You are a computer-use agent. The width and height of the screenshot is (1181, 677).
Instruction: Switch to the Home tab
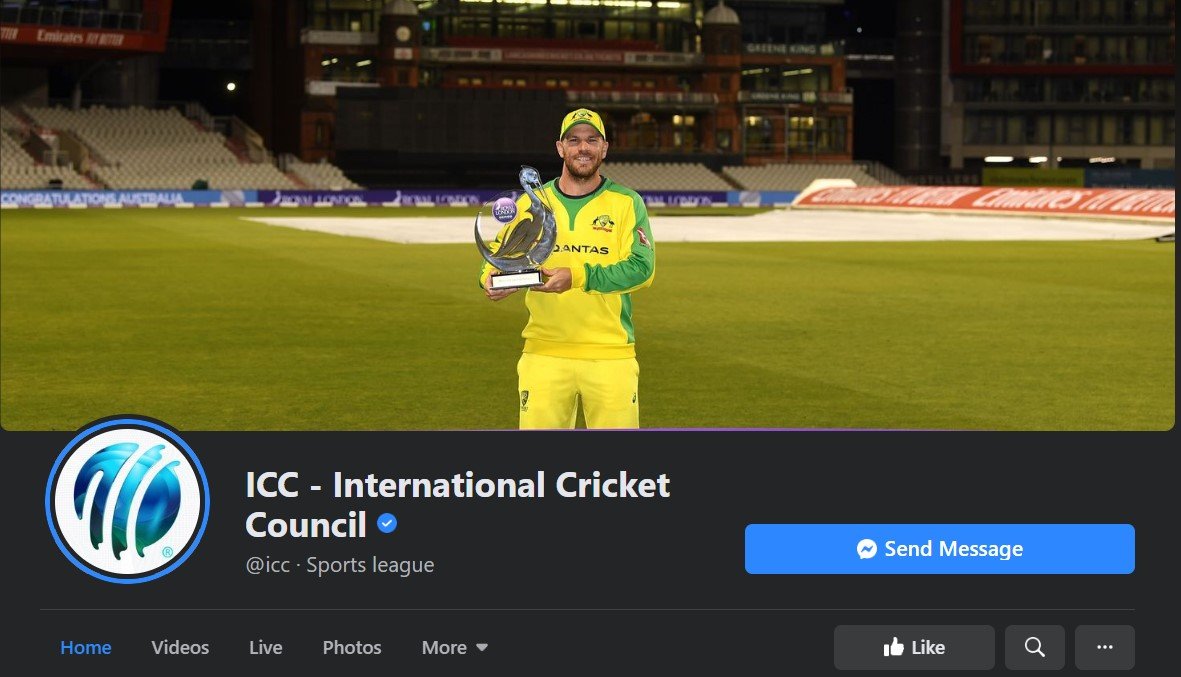[x=86, y=648]
